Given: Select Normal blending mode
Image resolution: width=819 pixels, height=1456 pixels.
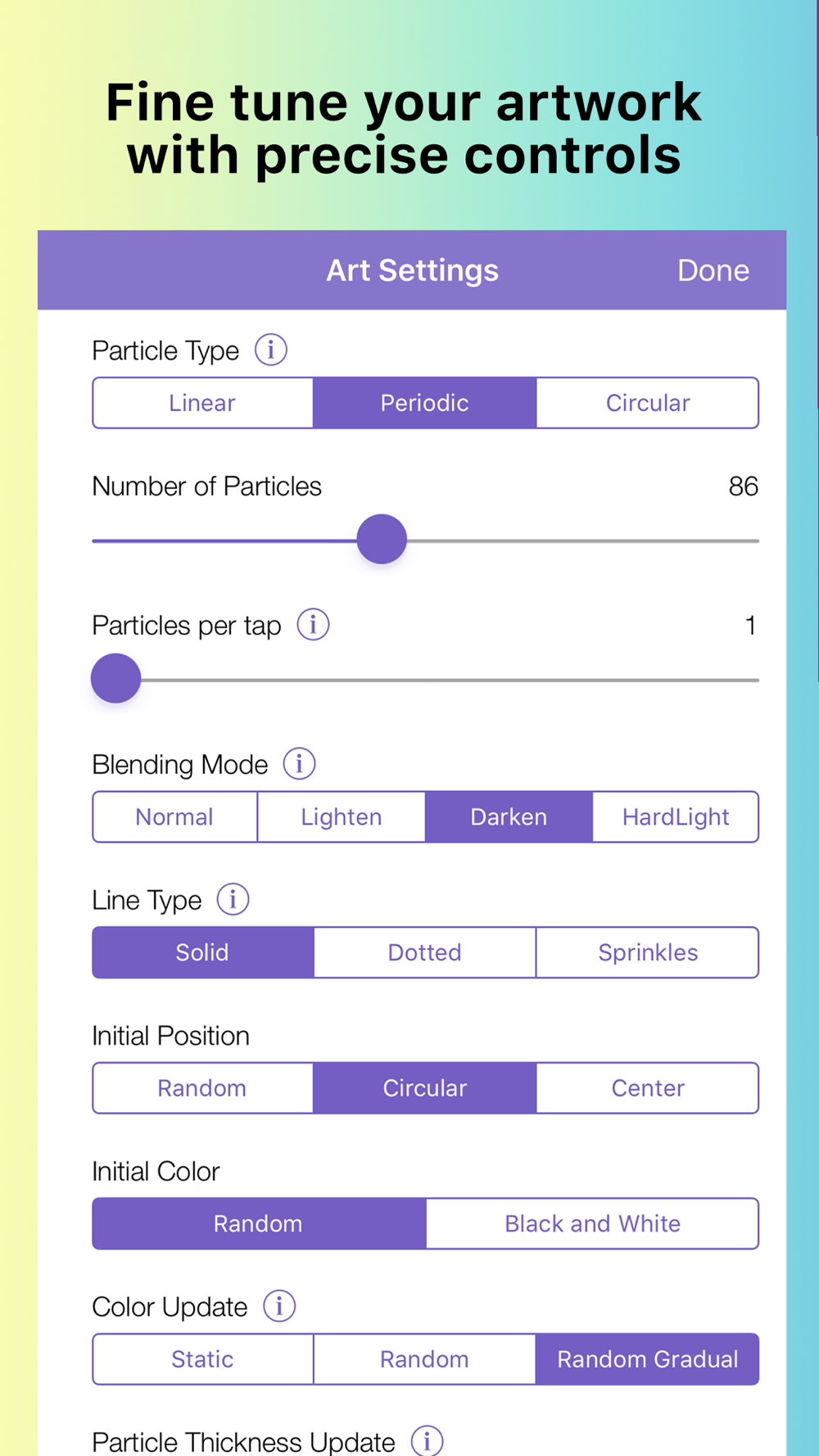Looking at the screenshot, I should click(174, 816).
